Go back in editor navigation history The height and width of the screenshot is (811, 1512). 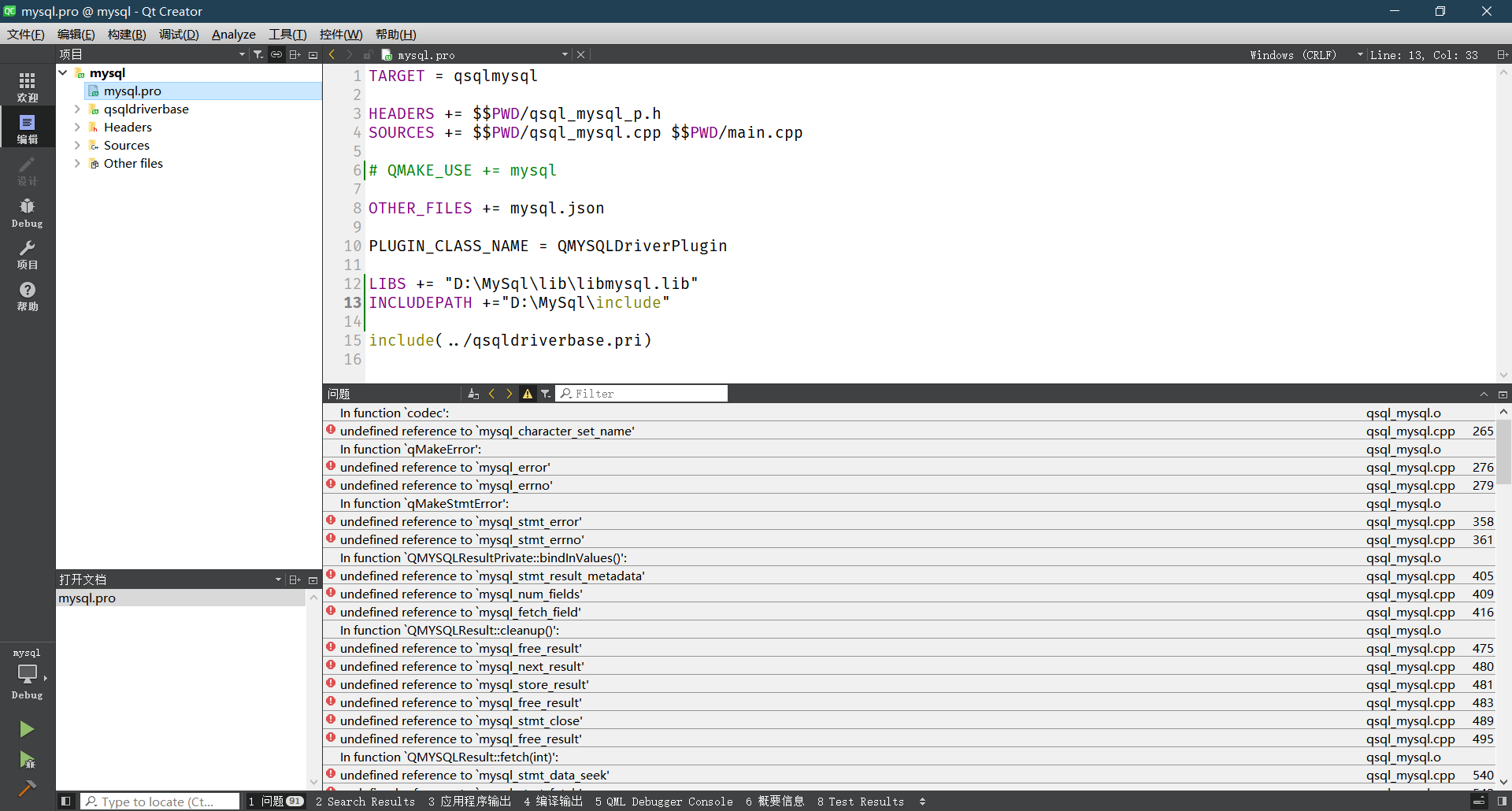[332, 54]
